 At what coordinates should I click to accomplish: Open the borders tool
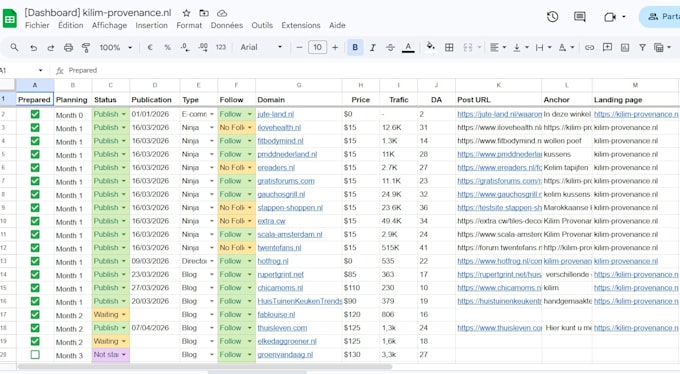point(449,48)
